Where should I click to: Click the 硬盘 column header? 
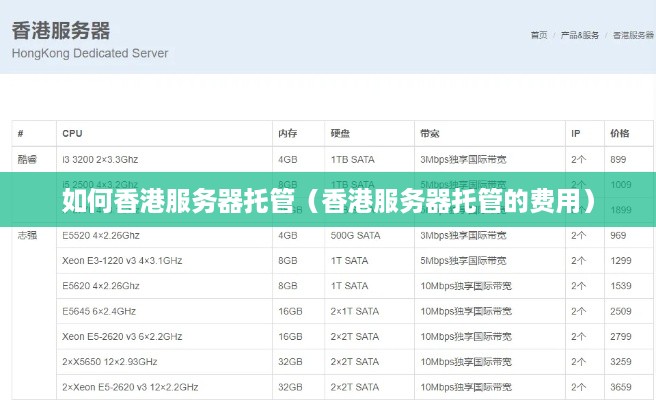pos(340,133)
